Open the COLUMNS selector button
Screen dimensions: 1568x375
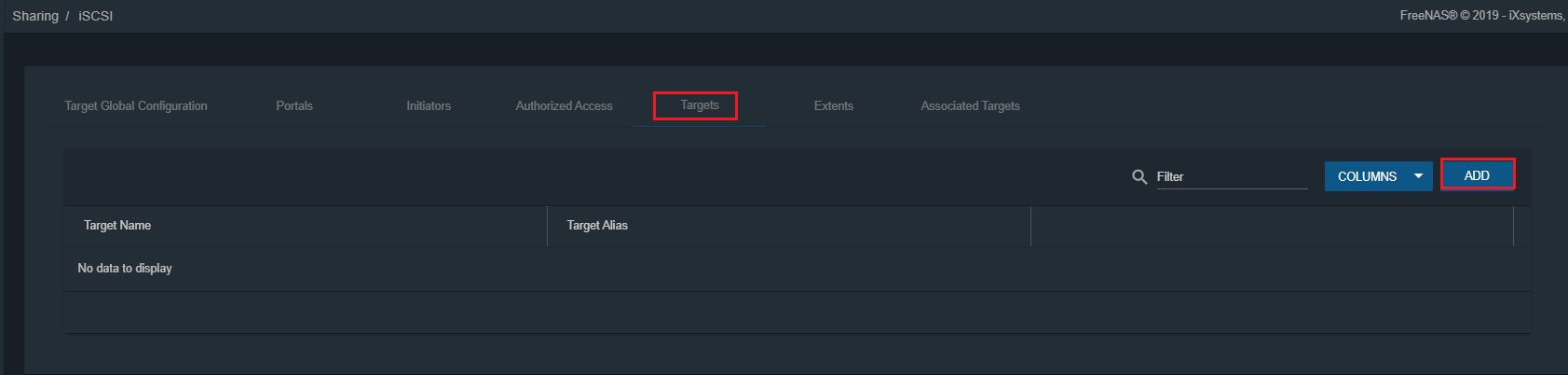tap(1367, 176)
